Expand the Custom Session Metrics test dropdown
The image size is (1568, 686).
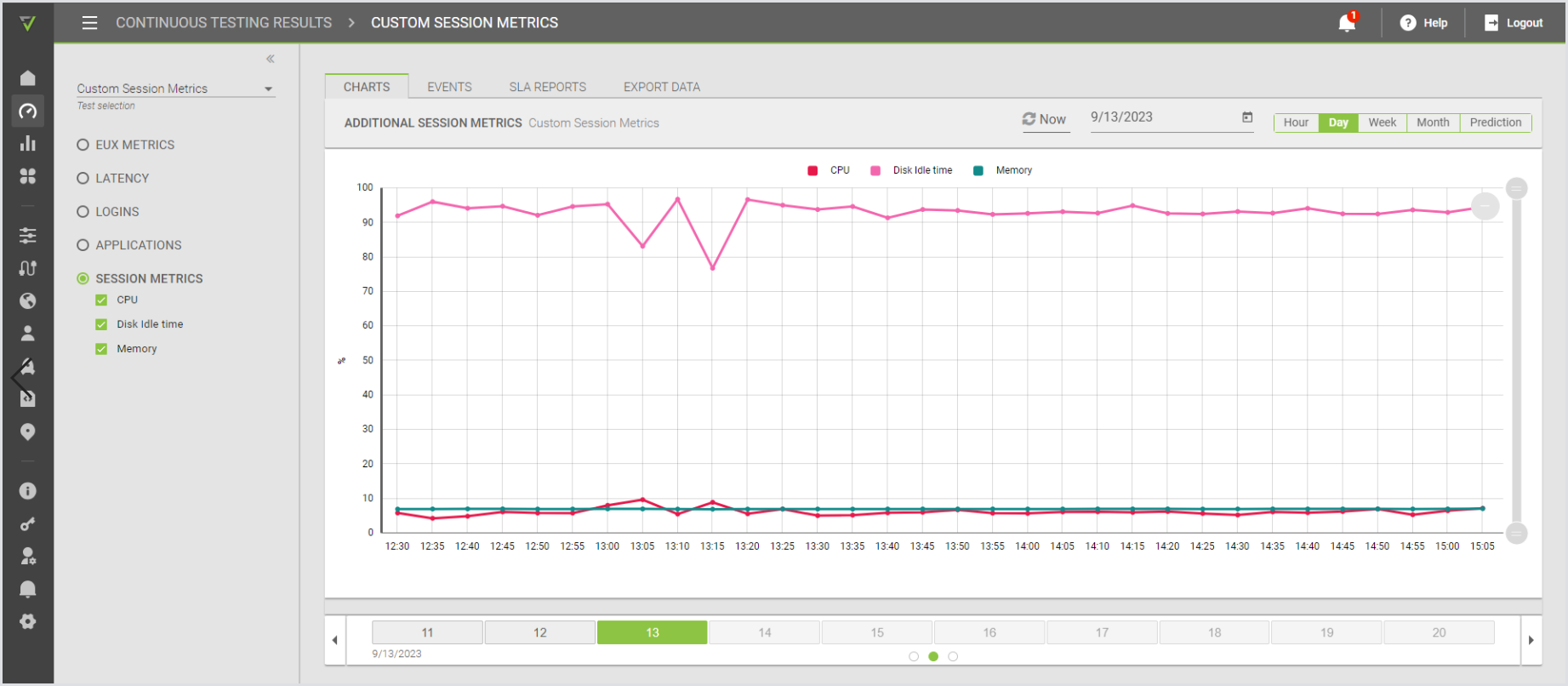click(x=268, y=89)
